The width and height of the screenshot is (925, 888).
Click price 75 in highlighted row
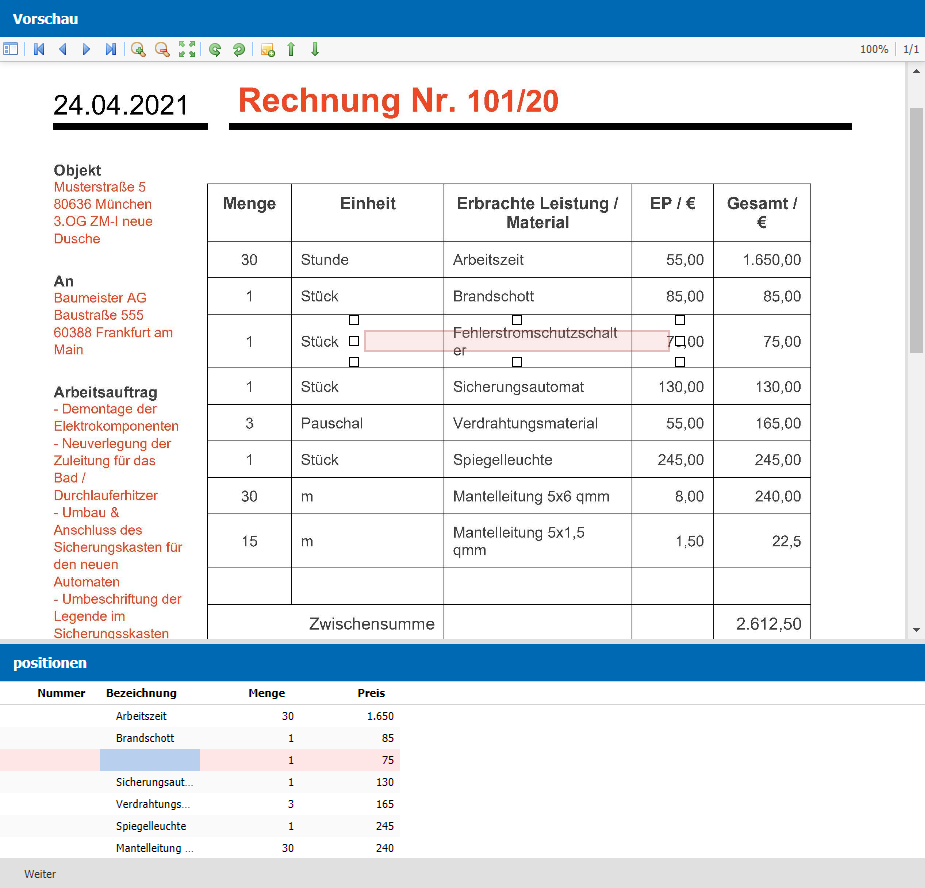click(x=388, y=760)
